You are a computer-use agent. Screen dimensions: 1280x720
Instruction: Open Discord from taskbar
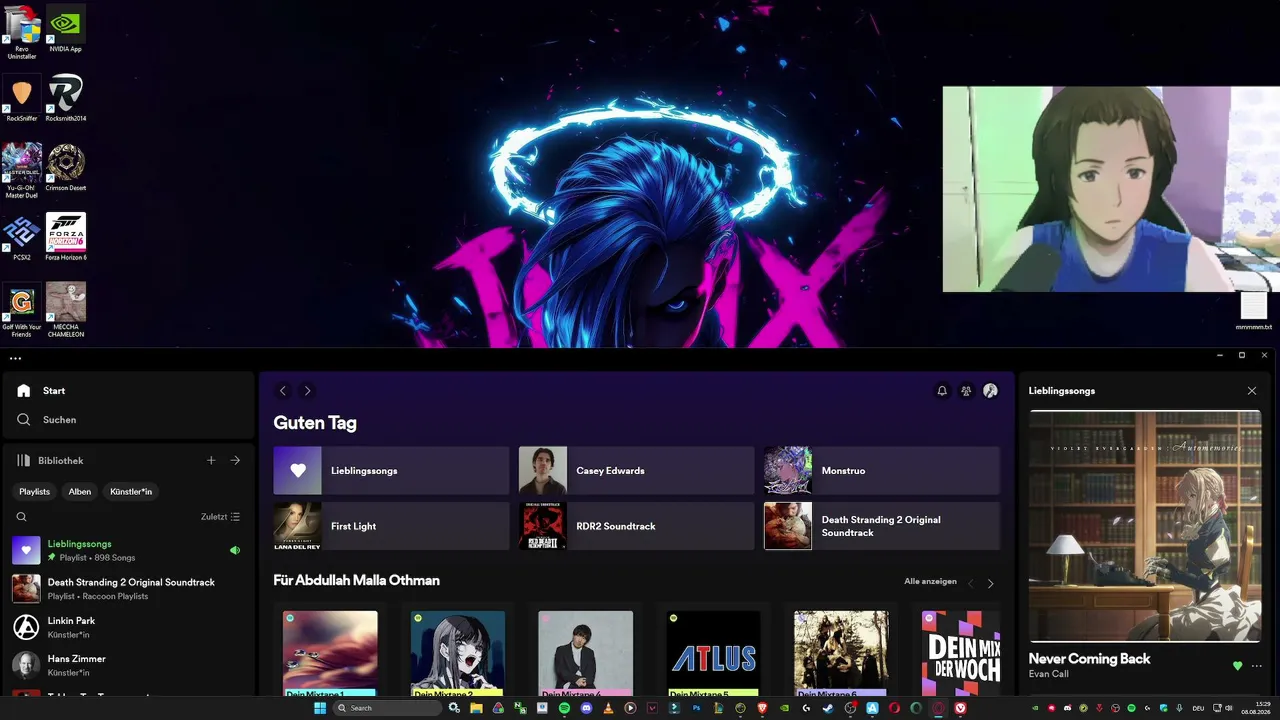click(x=586, y=708)
